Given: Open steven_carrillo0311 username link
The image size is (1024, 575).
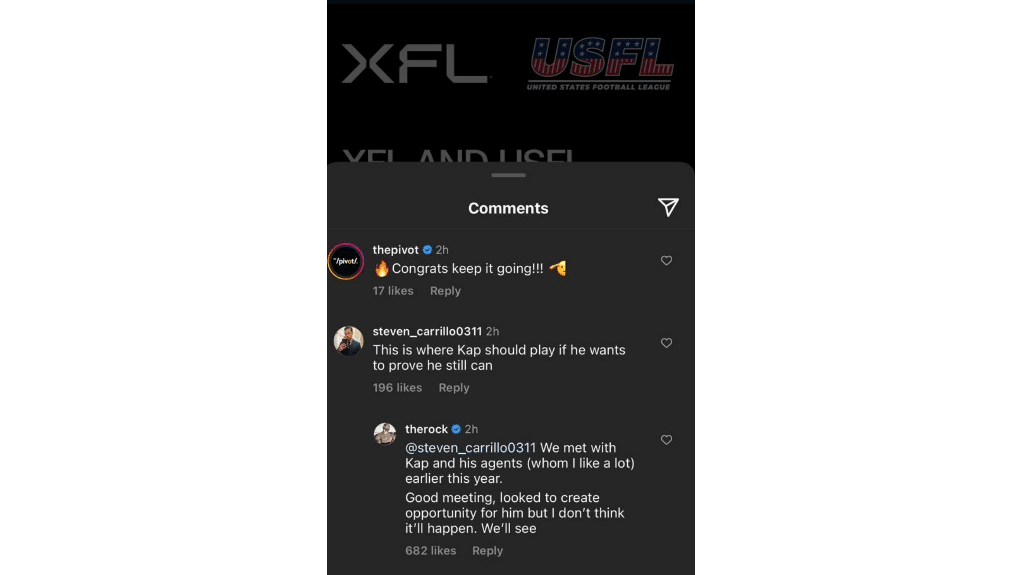Looking at the screenshot, I should (x=427, y=331).
